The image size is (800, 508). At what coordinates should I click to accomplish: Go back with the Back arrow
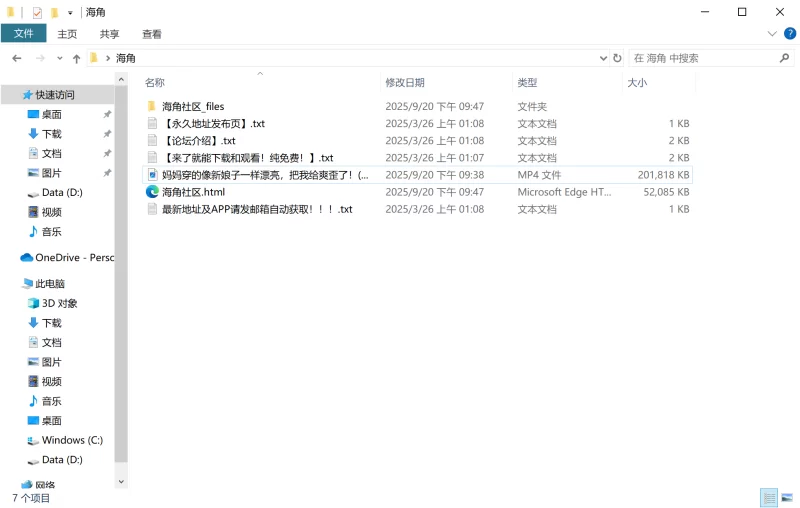coord(17,58)
